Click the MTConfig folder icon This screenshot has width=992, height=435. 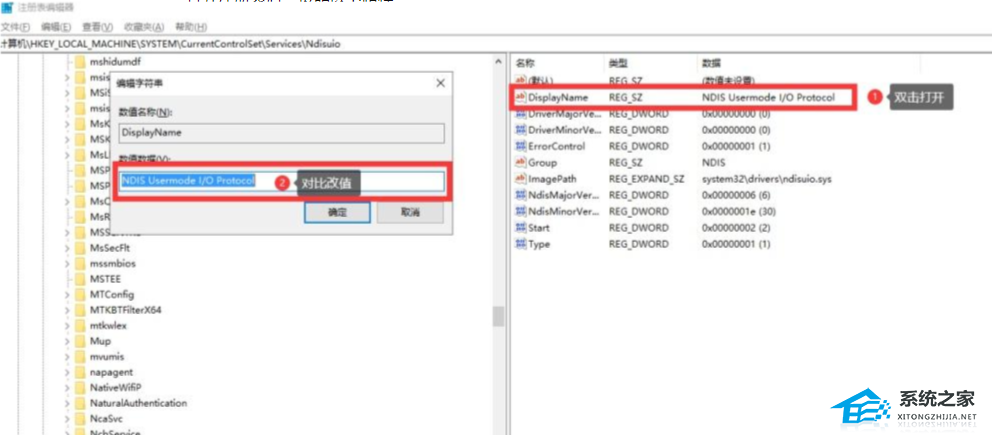pyautogui.click(x=79, y=295)
